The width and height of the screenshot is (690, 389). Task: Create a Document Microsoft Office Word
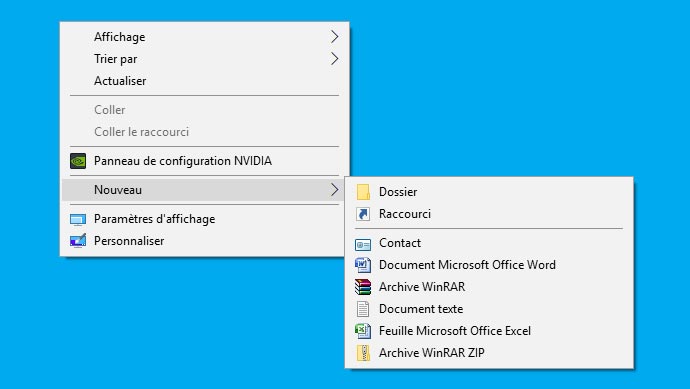[x=489, y=265]
